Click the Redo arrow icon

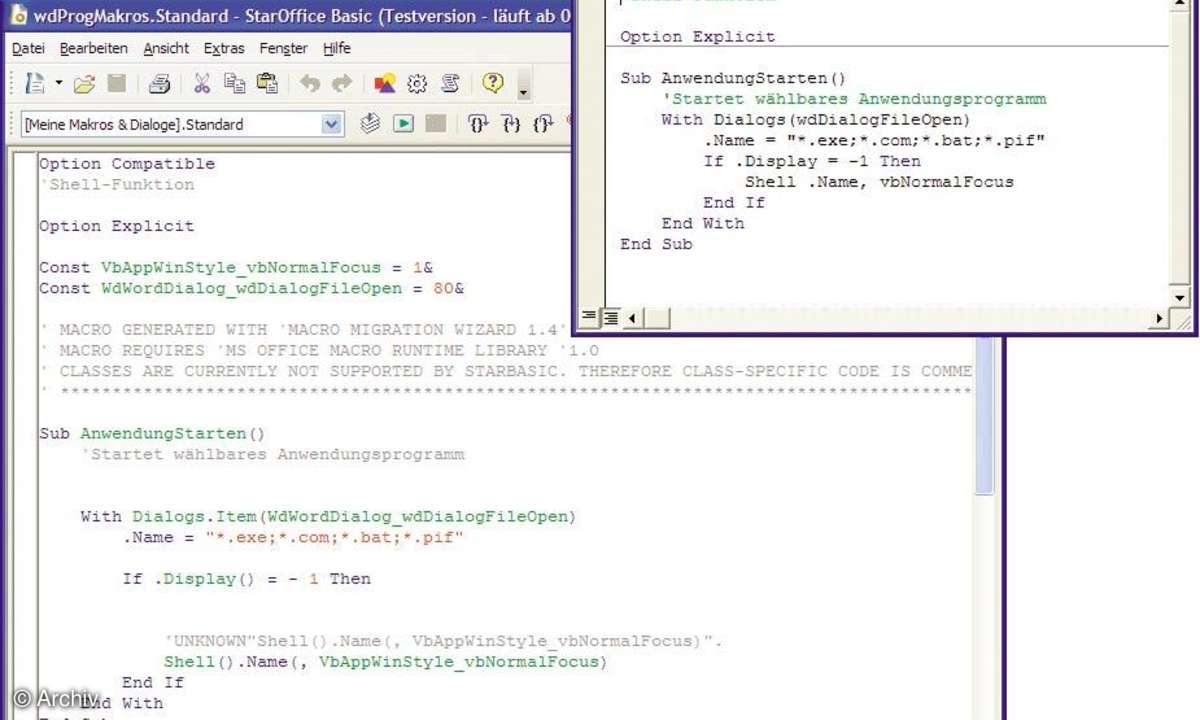click(x=342, y=84)
